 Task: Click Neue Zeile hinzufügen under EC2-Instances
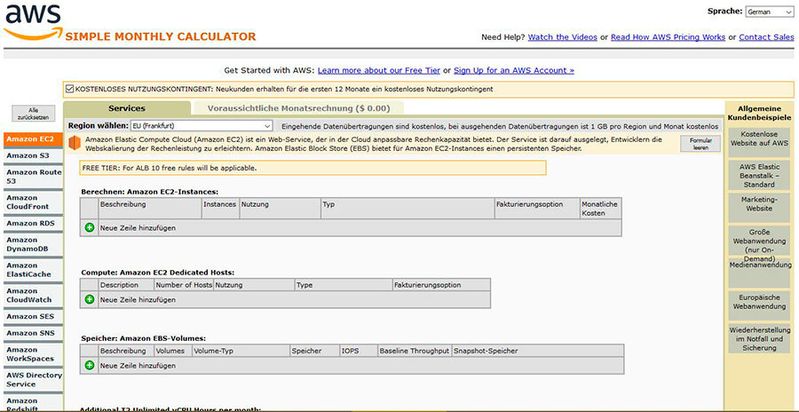tap(138, 228)
